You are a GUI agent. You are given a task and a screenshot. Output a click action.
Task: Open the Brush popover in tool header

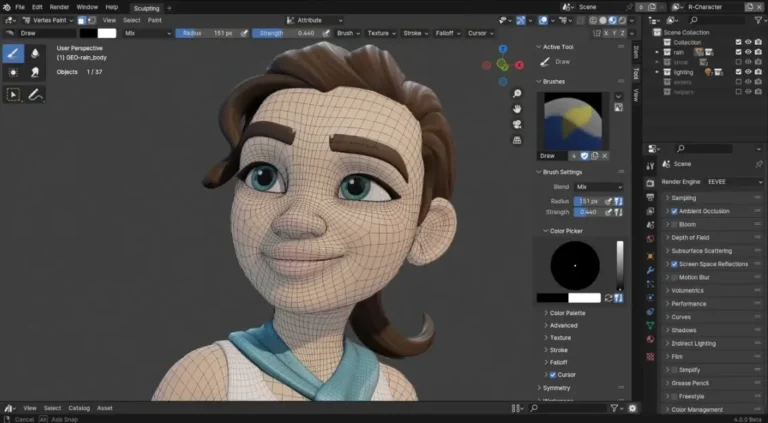(x=348, y=33)
